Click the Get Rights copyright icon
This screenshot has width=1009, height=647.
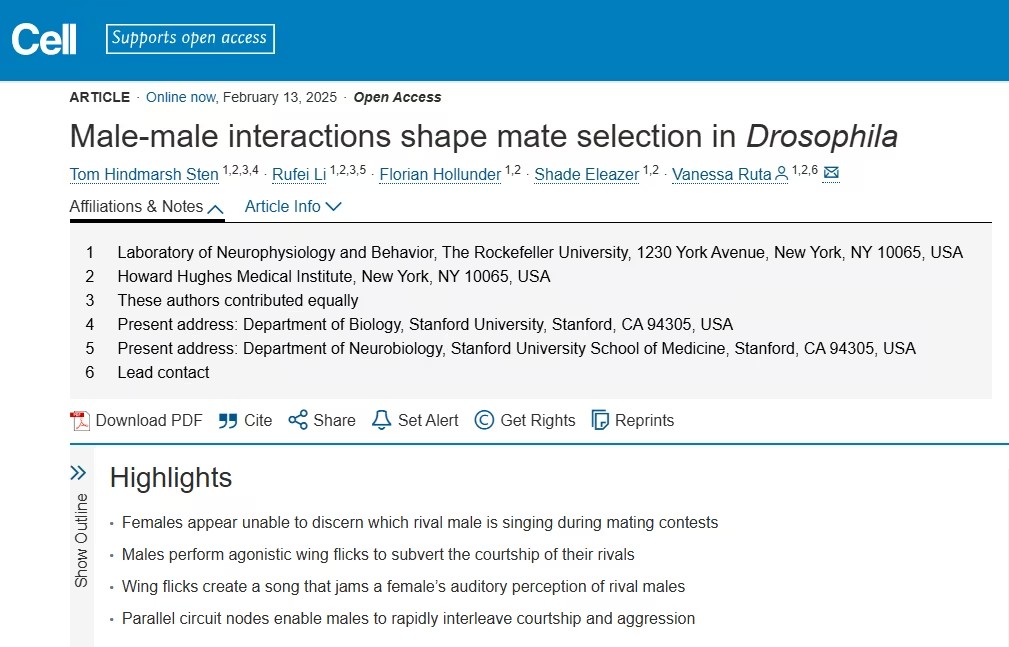click(x=484, y=420)
